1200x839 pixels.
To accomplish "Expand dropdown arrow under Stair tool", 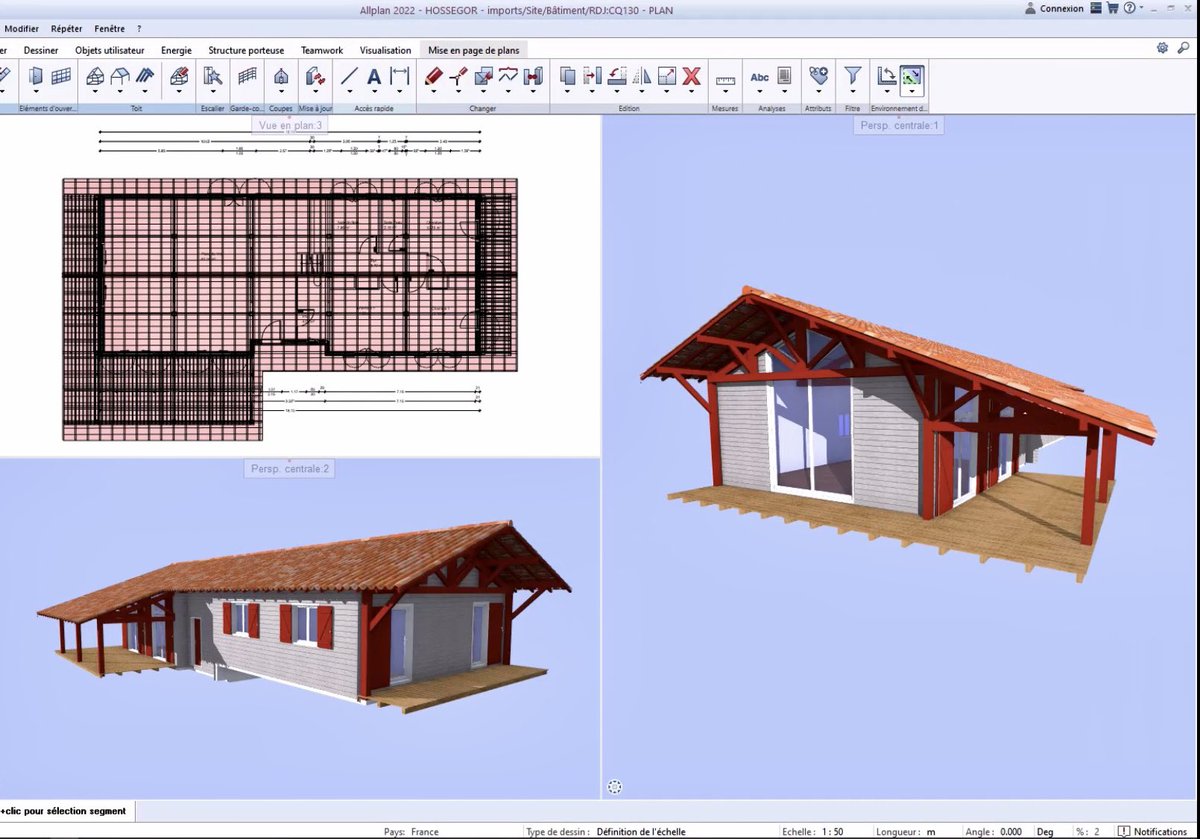I will [x=213, y=93].
